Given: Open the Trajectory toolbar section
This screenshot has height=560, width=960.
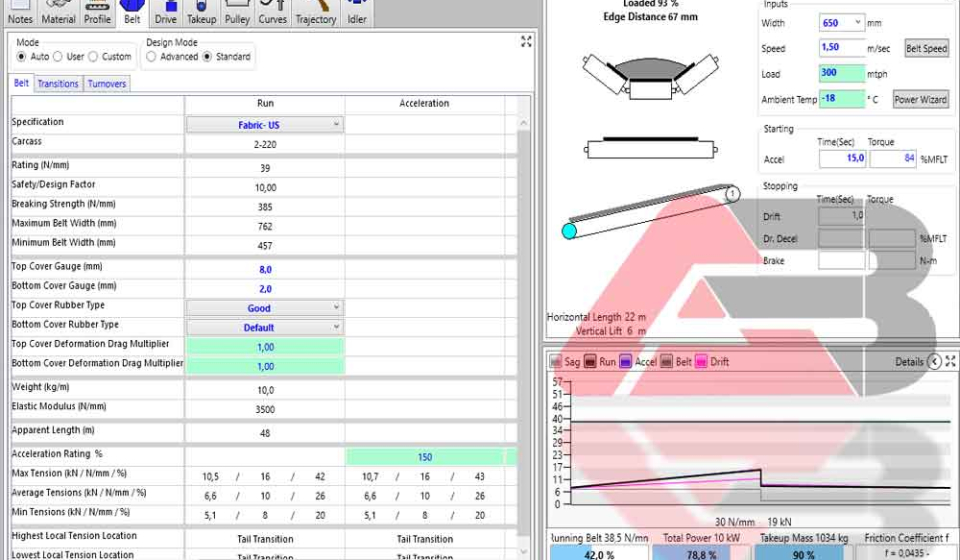Looking at the screenshot, I should (x=316, y=13).
